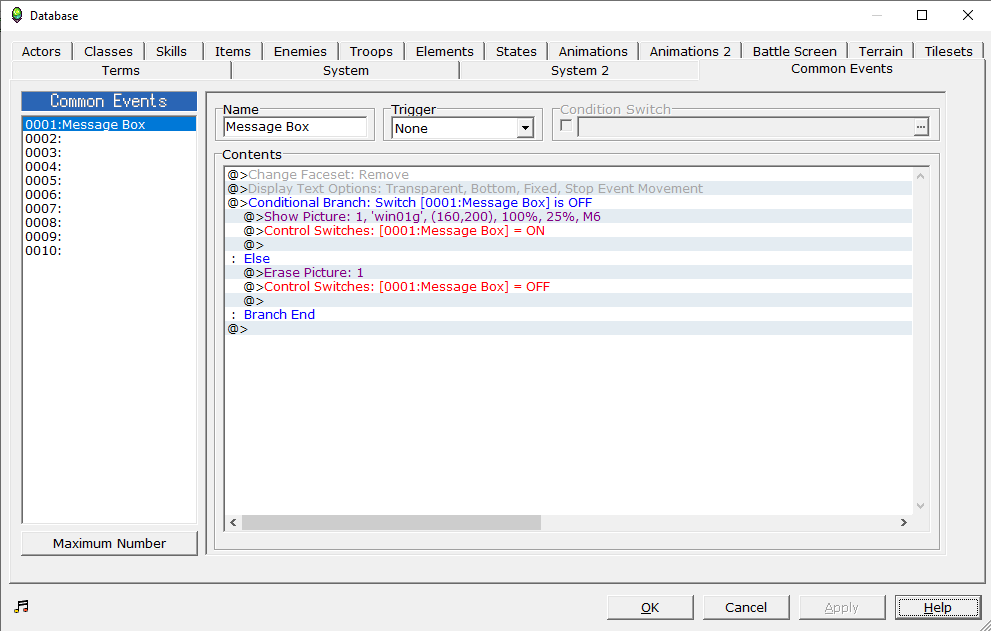This screenshot has height=631, width=991.
Task: Select common event 0010 in list
Action: 109,250
